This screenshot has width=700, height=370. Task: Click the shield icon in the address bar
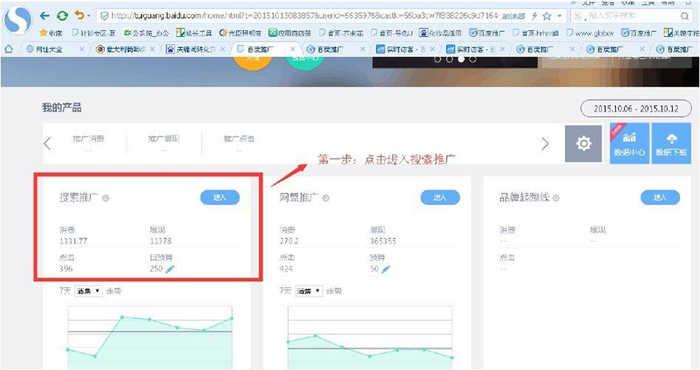pos(104,16)
